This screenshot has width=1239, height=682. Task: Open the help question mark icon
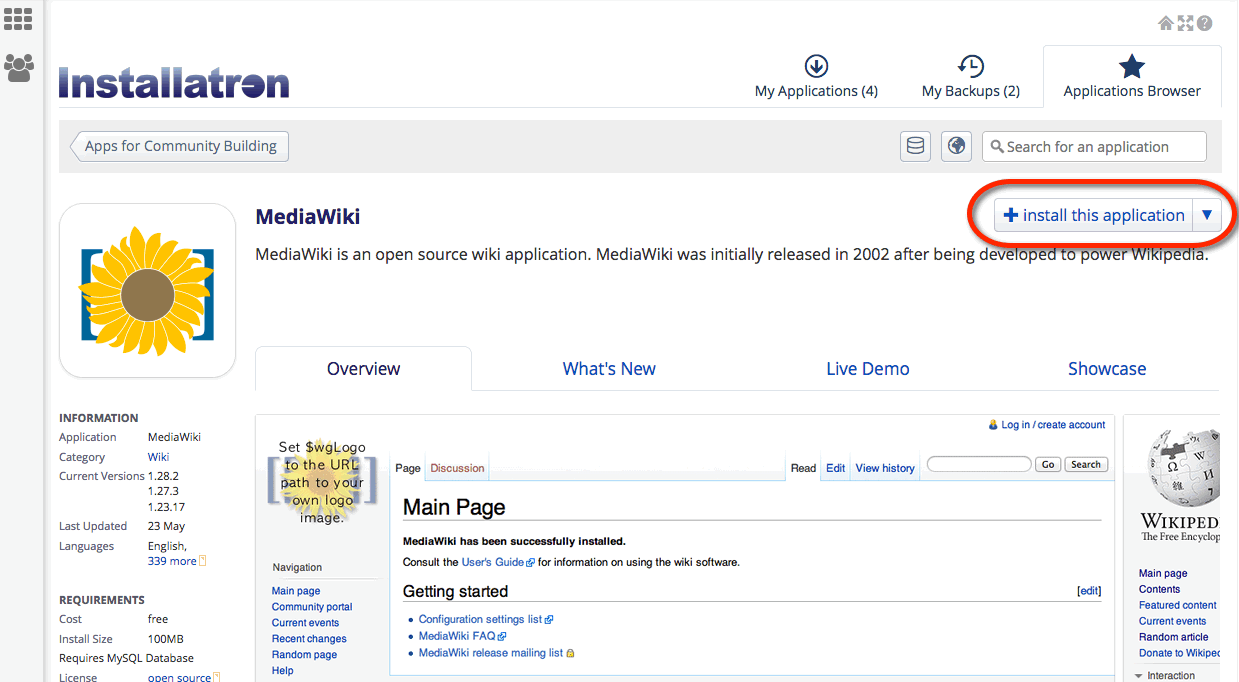pos(1204,23)
